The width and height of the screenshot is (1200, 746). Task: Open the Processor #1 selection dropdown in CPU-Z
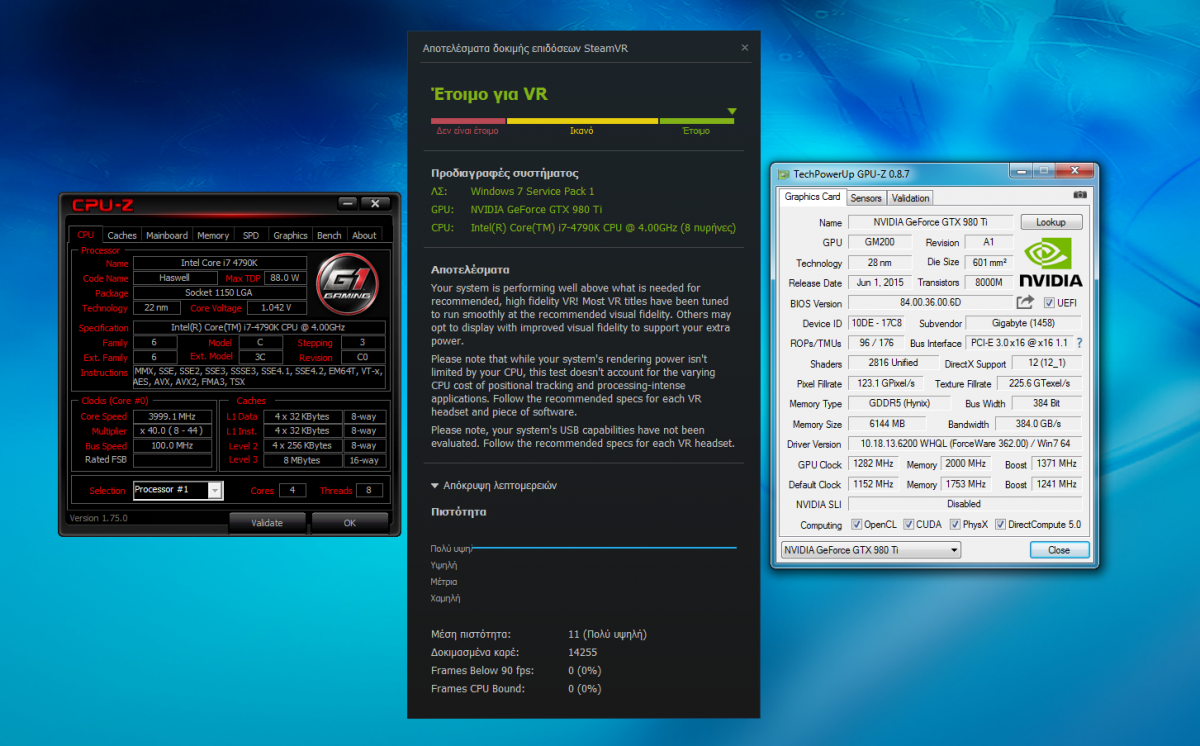pos(214,490)
